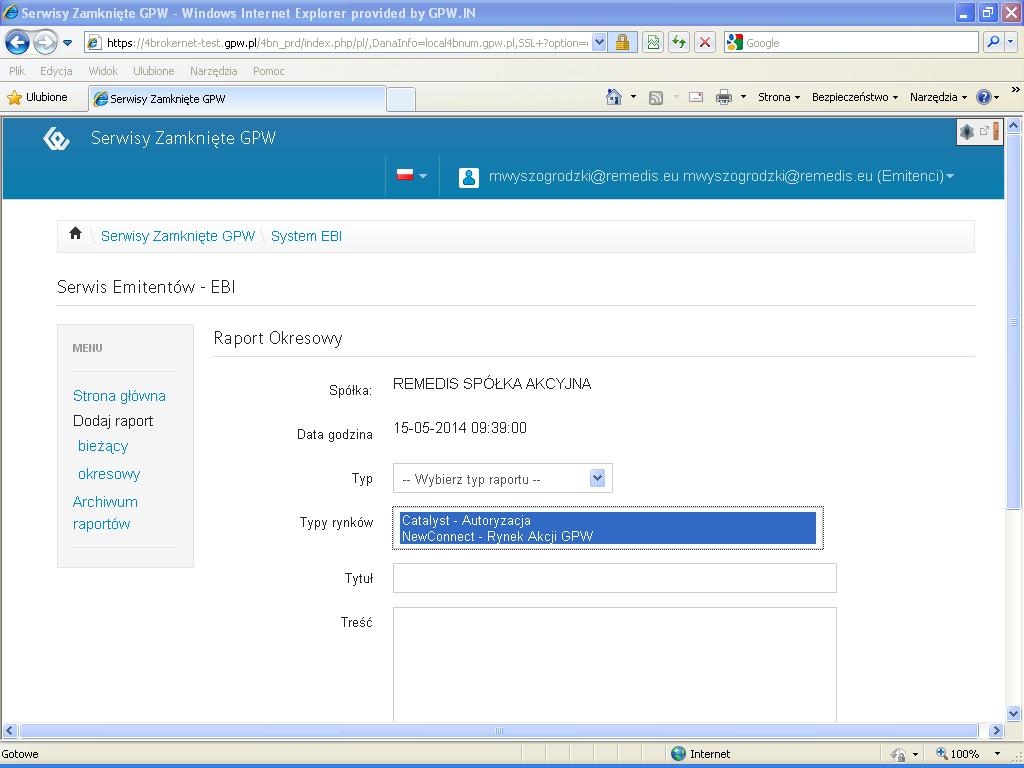Click the Print icon in command bar
This screenshot has height=768, width=1024.
point(724,97)
